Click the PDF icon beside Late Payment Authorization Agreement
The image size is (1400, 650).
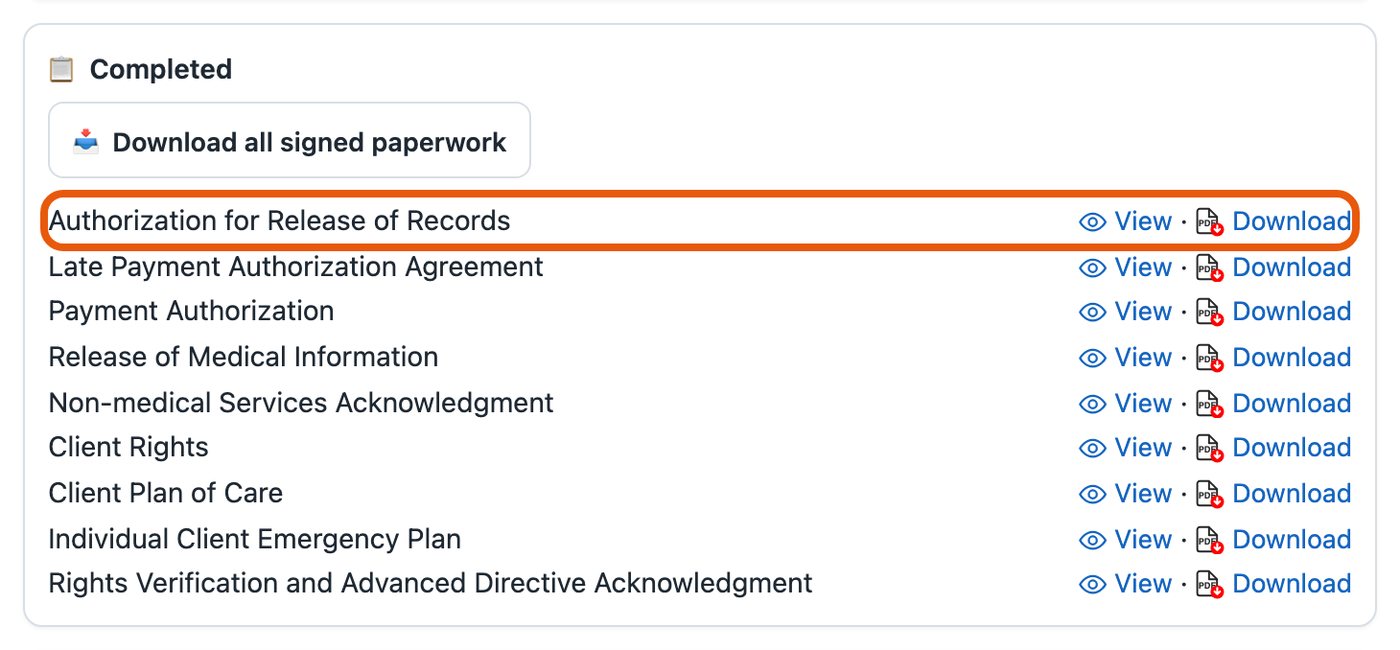pos(1211,268)
